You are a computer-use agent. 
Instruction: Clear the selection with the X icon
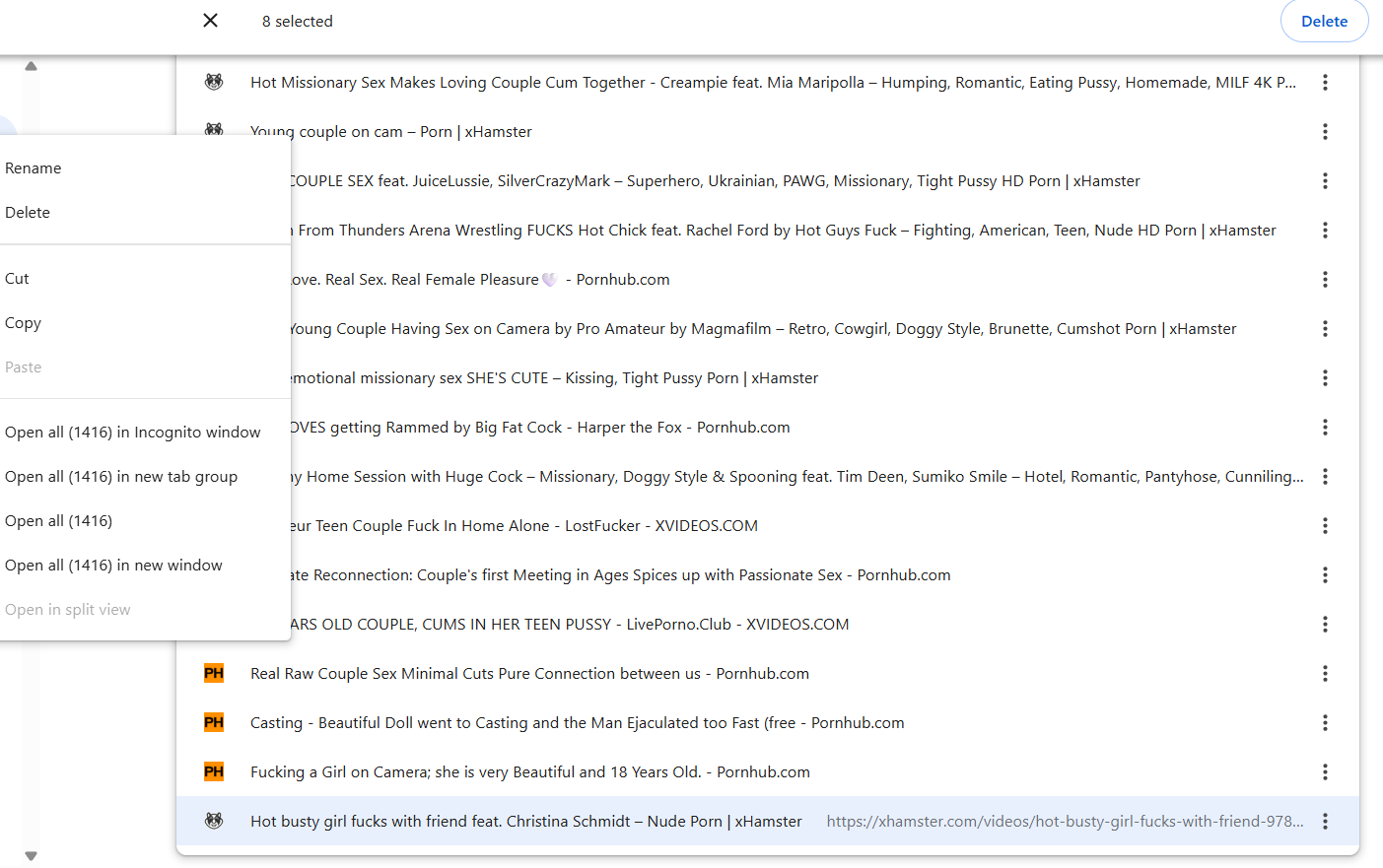210,21
